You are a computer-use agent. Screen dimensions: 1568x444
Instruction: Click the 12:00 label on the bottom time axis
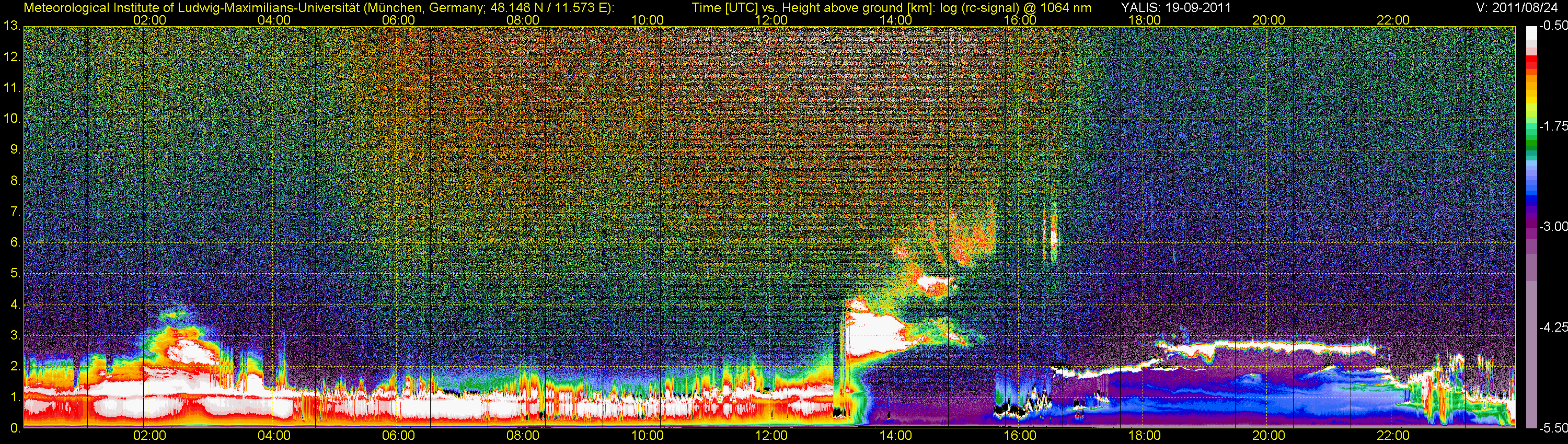pos(771,436)
